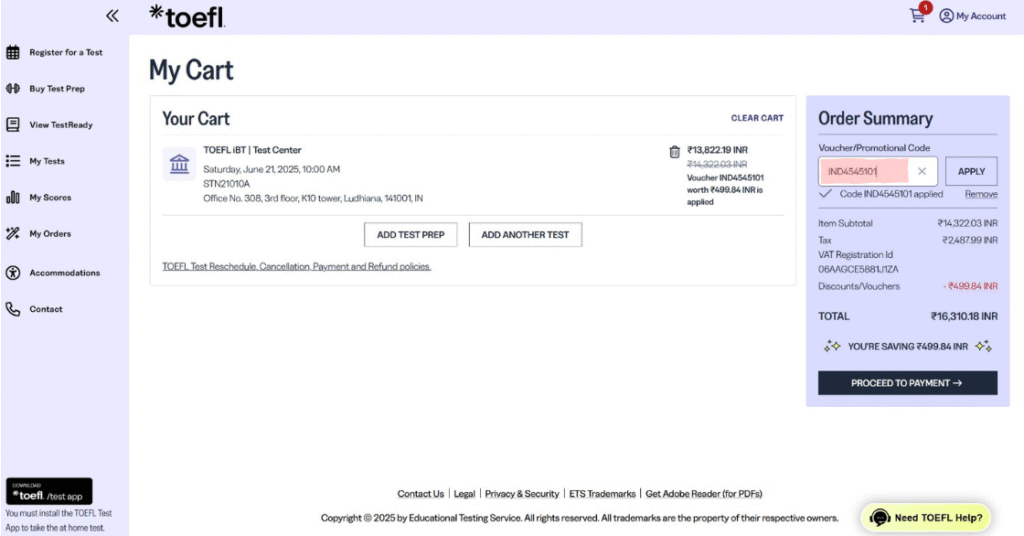Viewport: 1024px width, 536px height.
Task: Click the struck-through ₹14,322.03 INR original price
Action: (717, 164)
